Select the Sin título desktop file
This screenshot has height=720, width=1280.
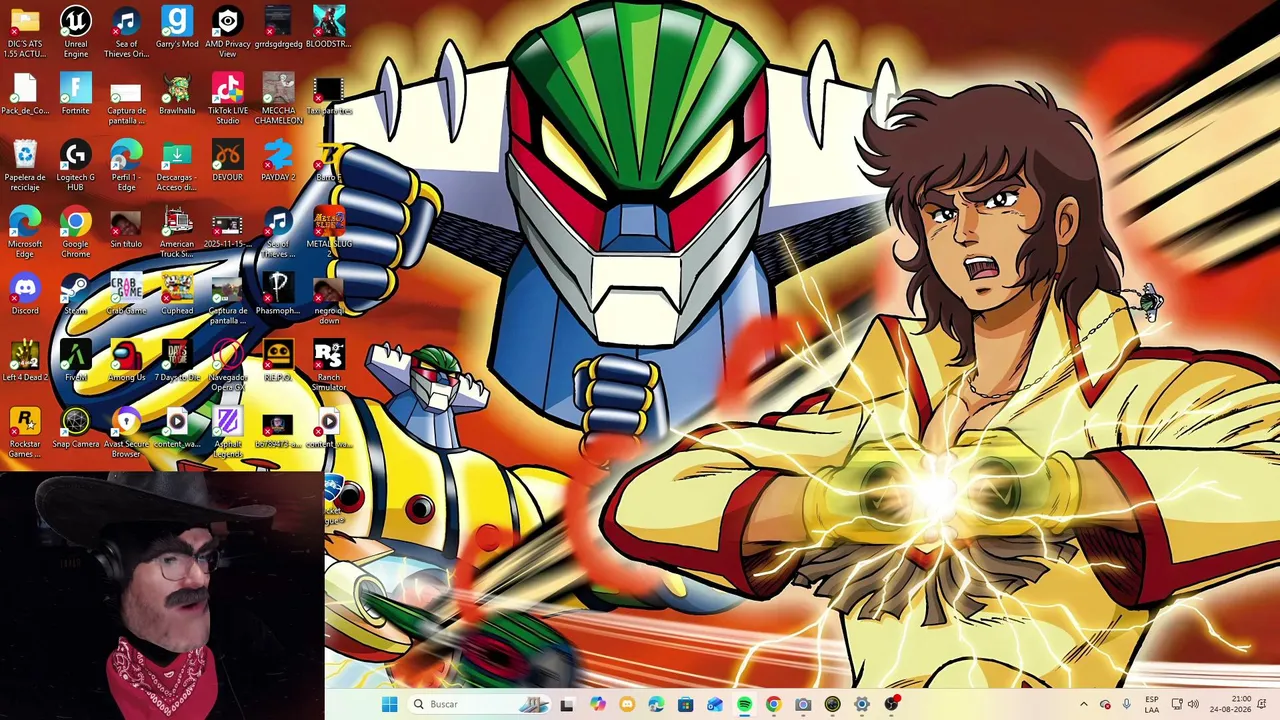point(126,229)
